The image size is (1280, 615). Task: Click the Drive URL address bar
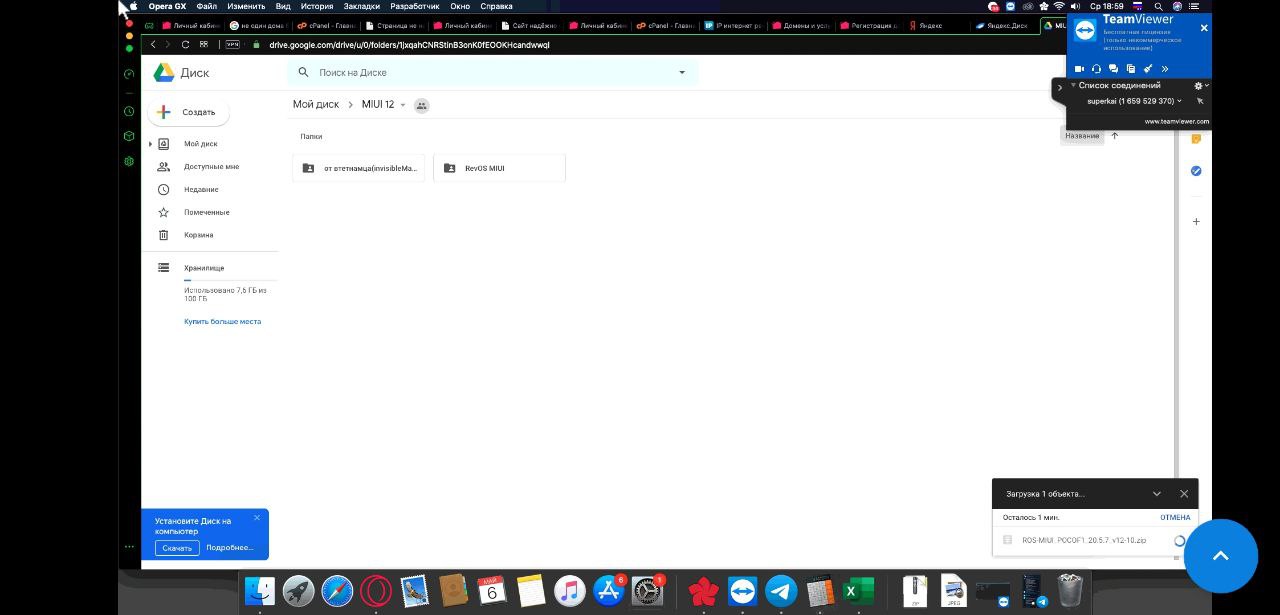[409, 45]
